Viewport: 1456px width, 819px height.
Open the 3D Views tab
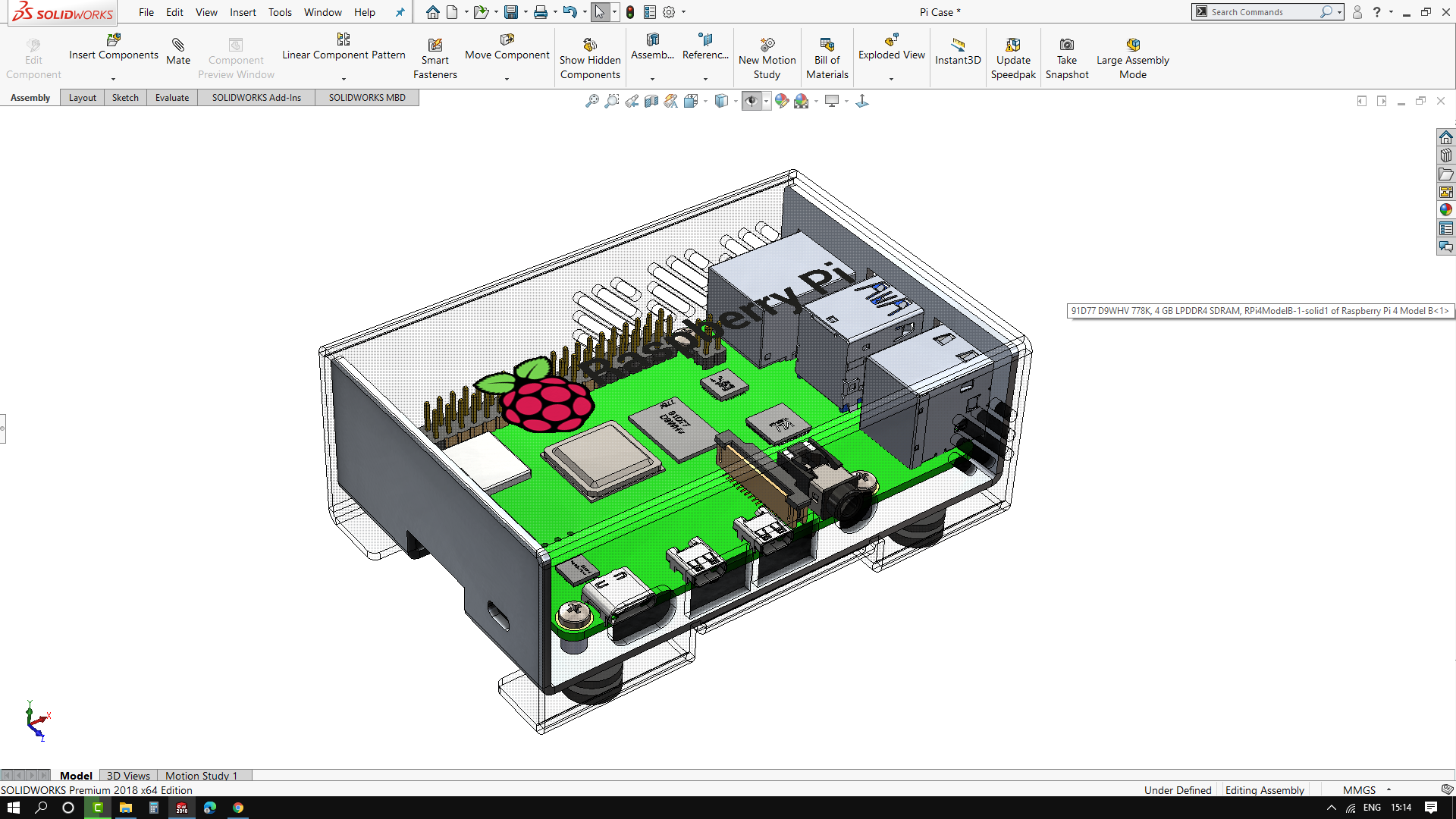coord(128,776)
